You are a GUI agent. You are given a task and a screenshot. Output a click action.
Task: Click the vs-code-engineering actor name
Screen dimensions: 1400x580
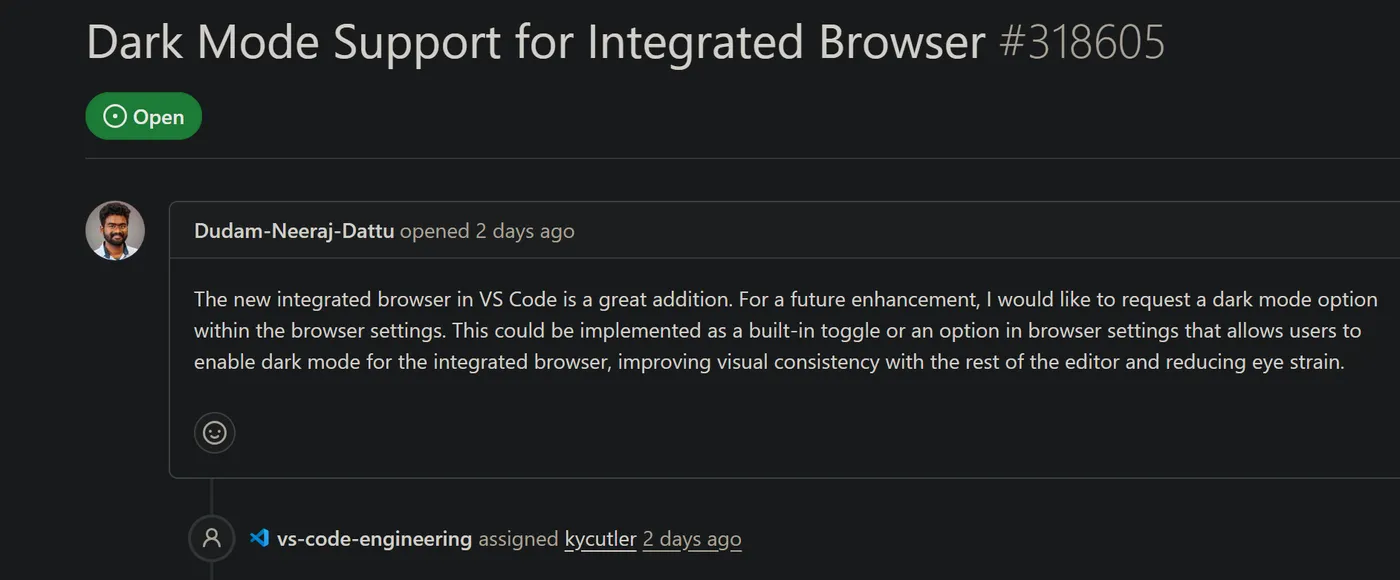[374, 539]
